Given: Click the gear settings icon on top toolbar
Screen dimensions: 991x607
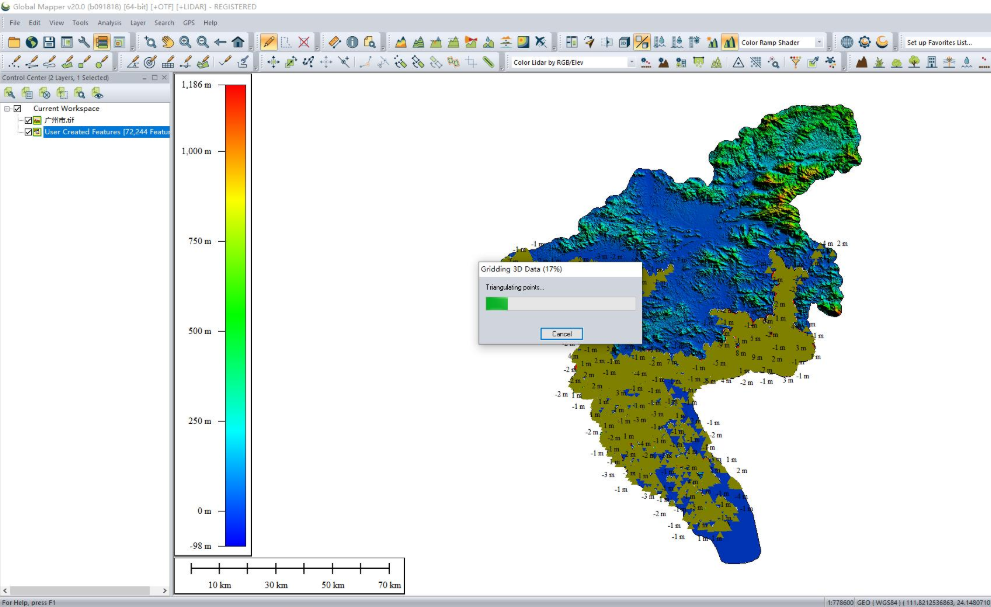Looking at the screenshot, I should [x=865, y=42].
